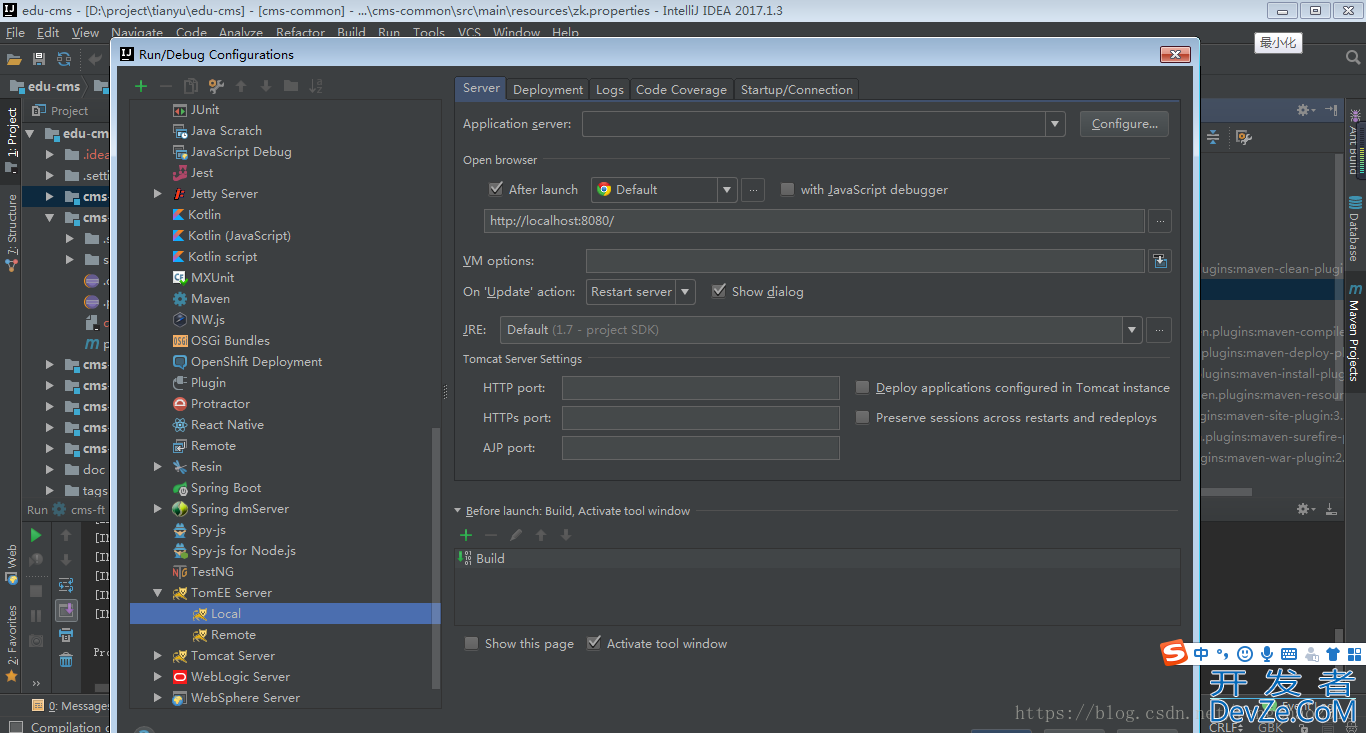The image size is (1366, 733).
Task: Open the Startup/Connection tab
Action: [796, 89]
